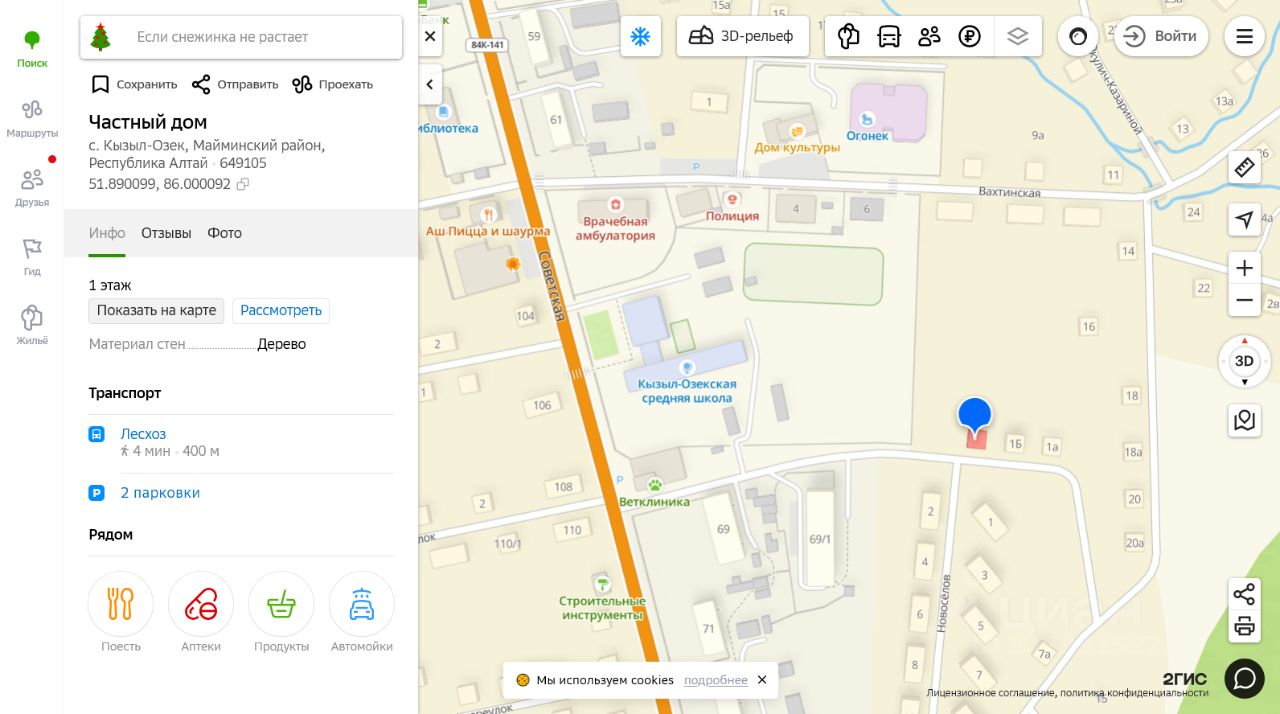Viewport: 1280px width, 714px height.
Task: Click the Войти login button
Action: pos(1161,37)
